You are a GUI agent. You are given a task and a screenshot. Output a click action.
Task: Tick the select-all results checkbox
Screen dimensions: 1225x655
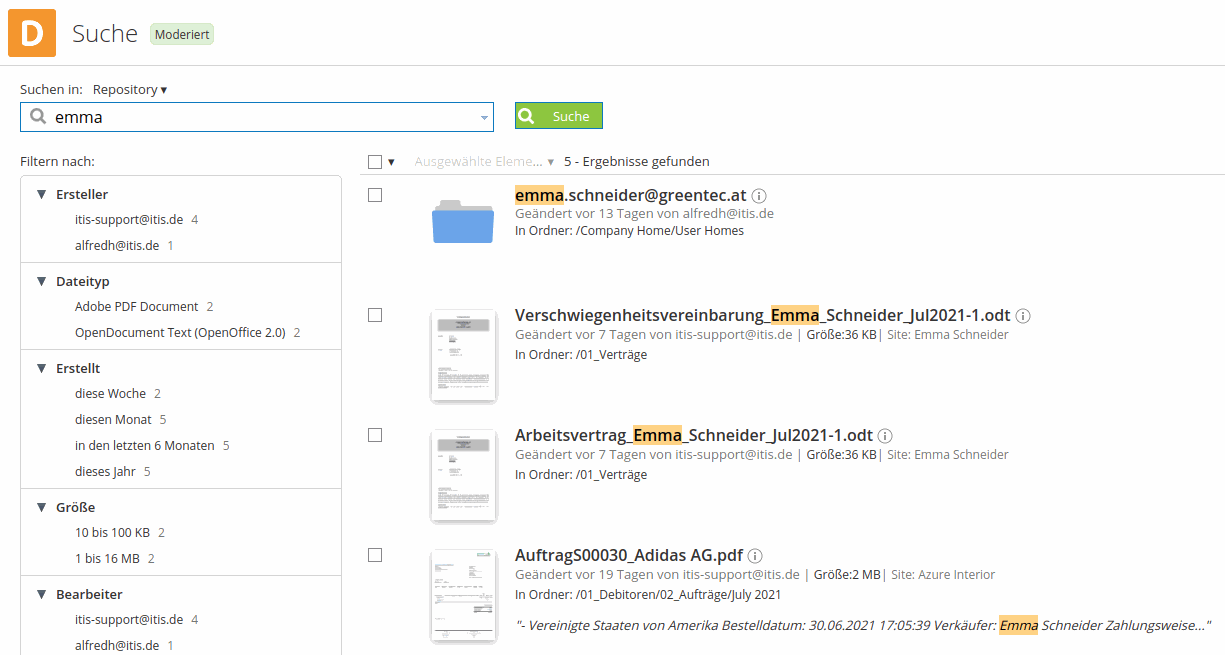click(x=375, y=162)
